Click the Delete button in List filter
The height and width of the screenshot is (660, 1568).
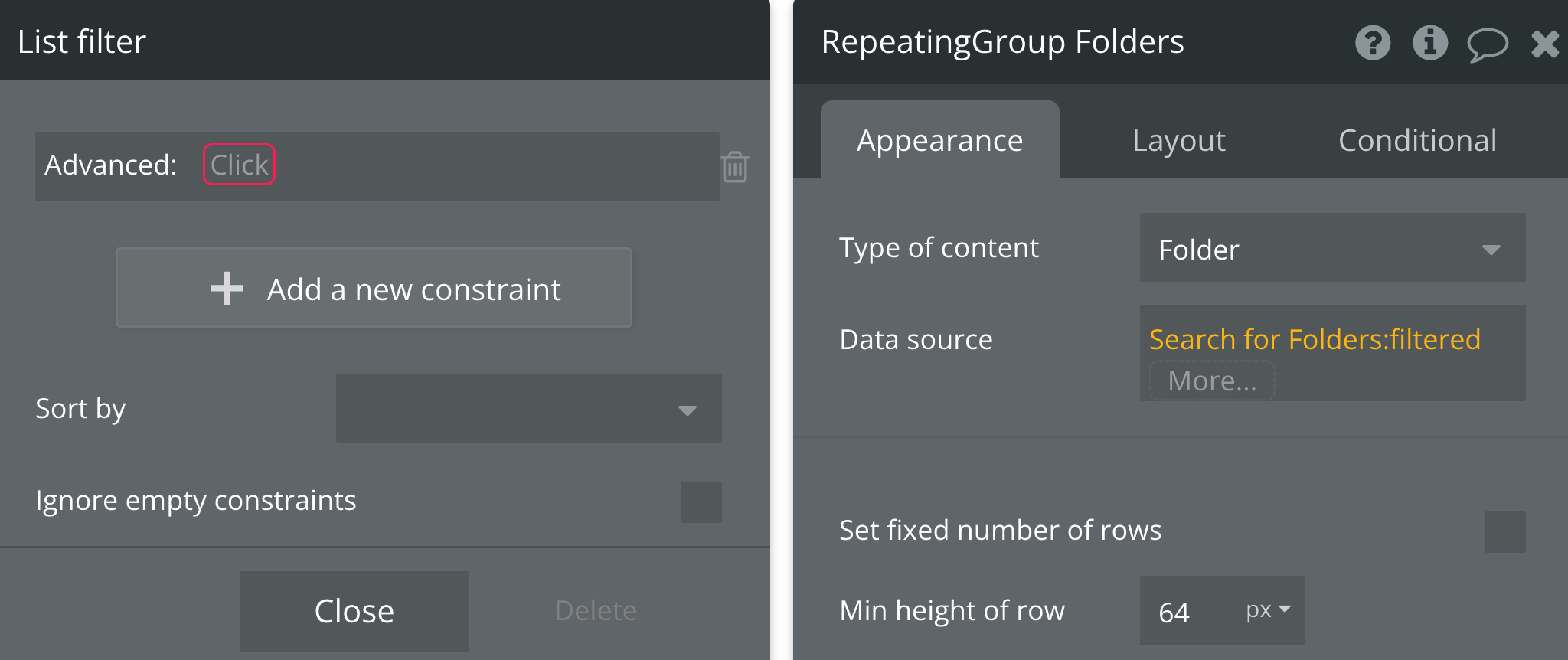coord(596,611)
